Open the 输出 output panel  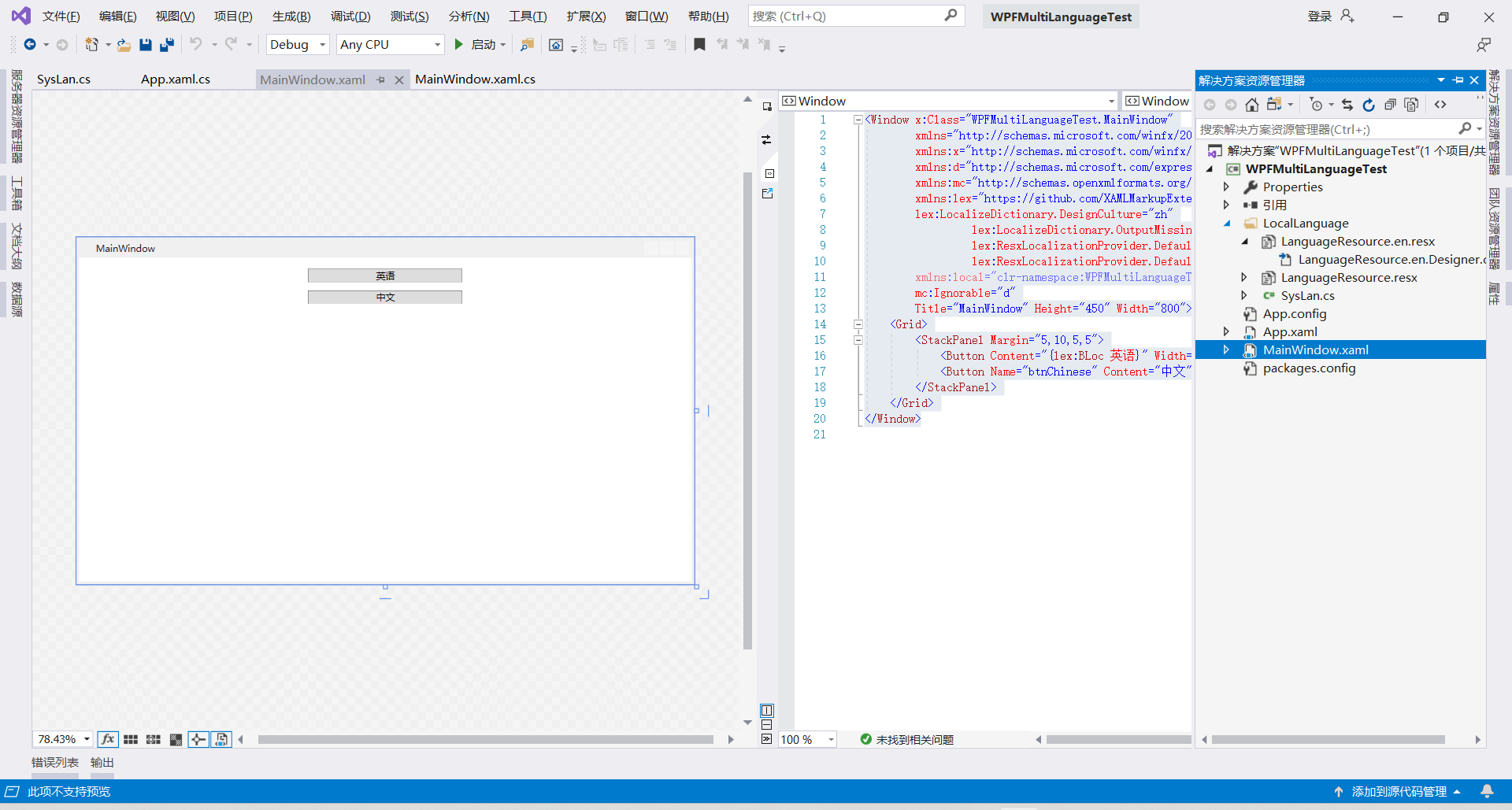[x=102, y=762]
